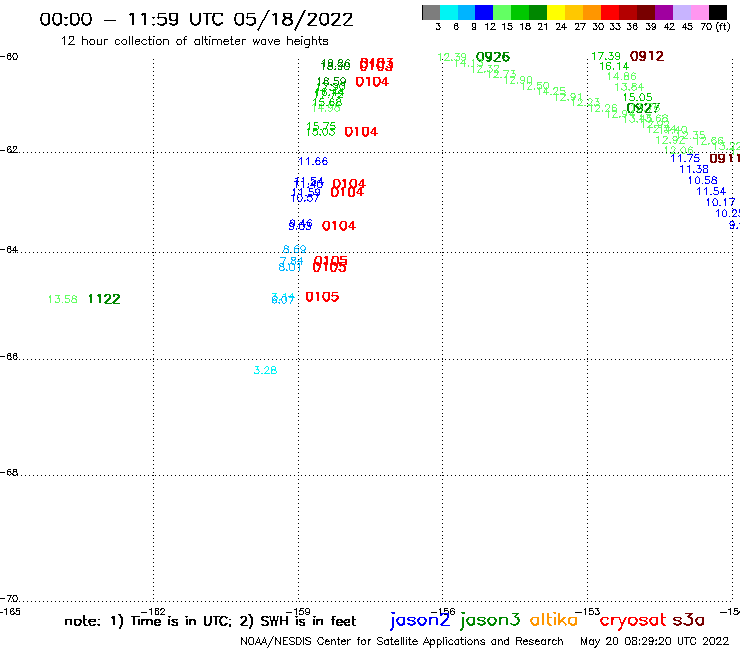
Task: Click the green "16.14" value
Action: [614, 67]
